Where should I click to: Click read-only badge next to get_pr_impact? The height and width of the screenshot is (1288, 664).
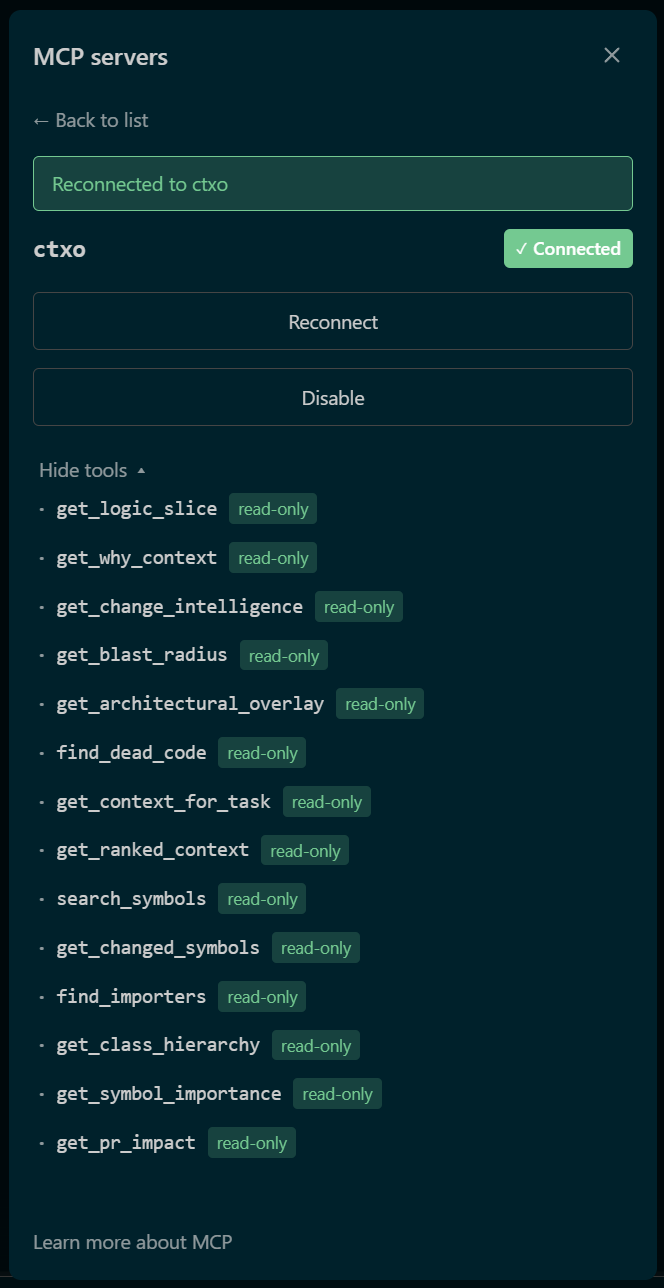[x=252, y=1143]
